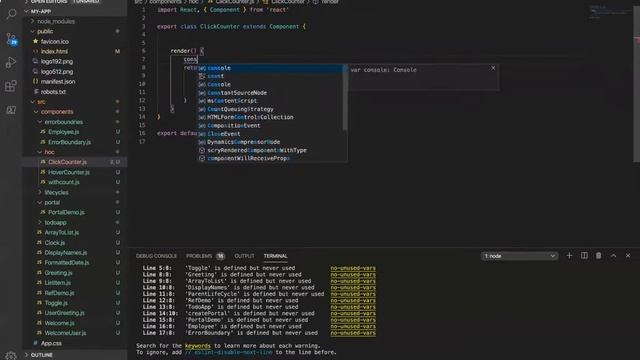The width and height of the screenshot is (640, 360).
Task: Click the first no-unused-vars link for Toggle
Action: point(353,268)
